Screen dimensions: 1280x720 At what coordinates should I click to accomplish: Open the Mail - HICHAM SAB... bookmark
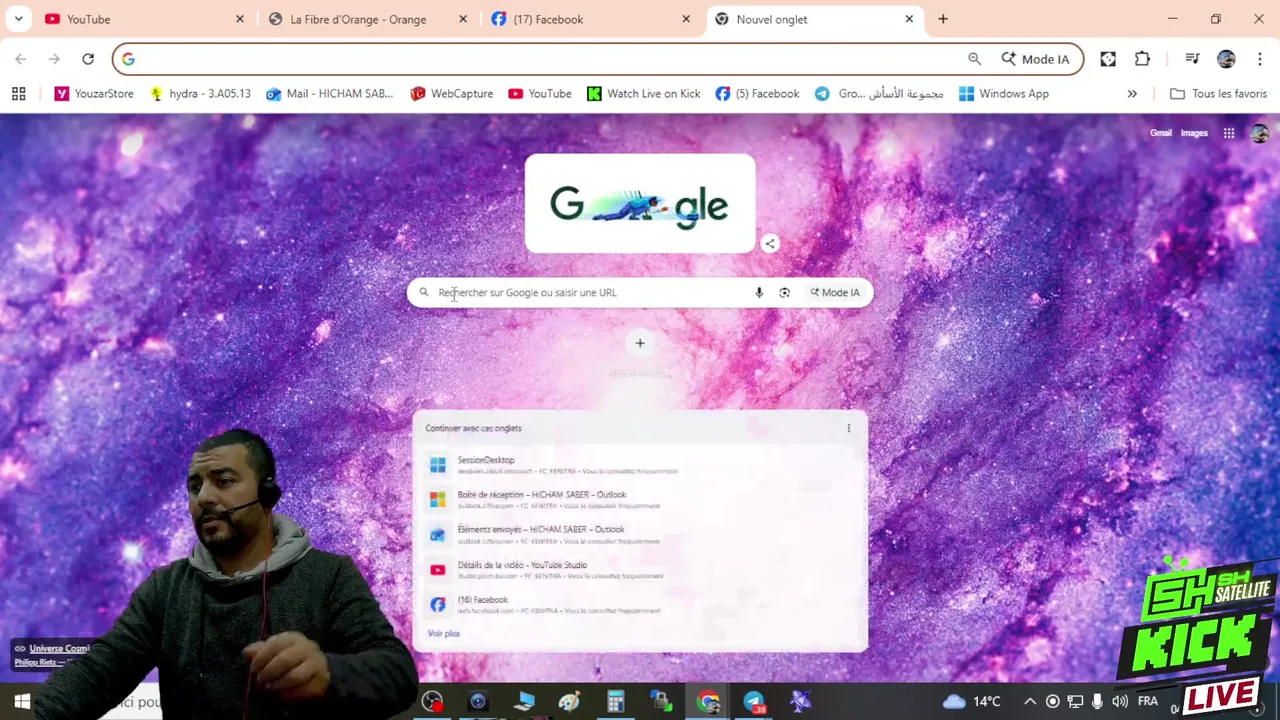point(330,94)
